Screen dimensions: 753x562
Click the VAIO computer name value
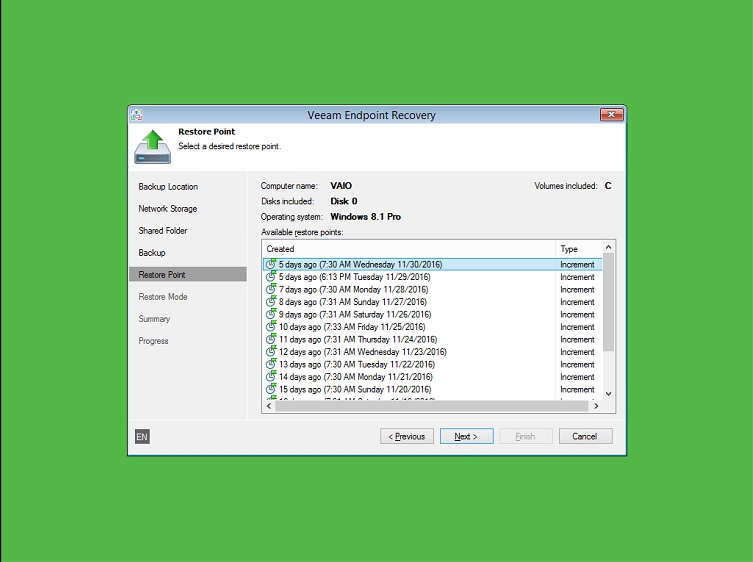tap(341, 185)
